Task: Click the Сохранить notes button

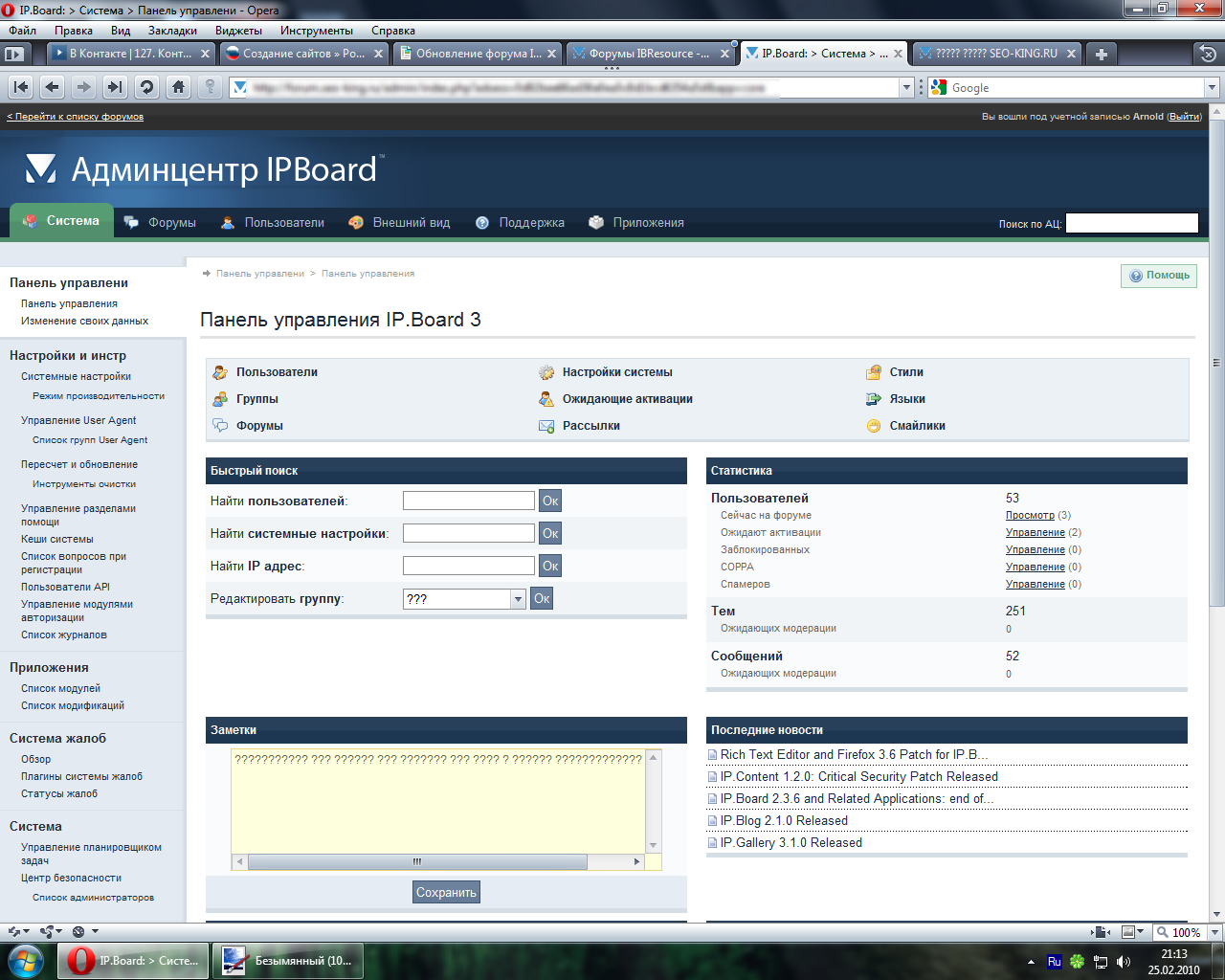Action: [446, 892]
